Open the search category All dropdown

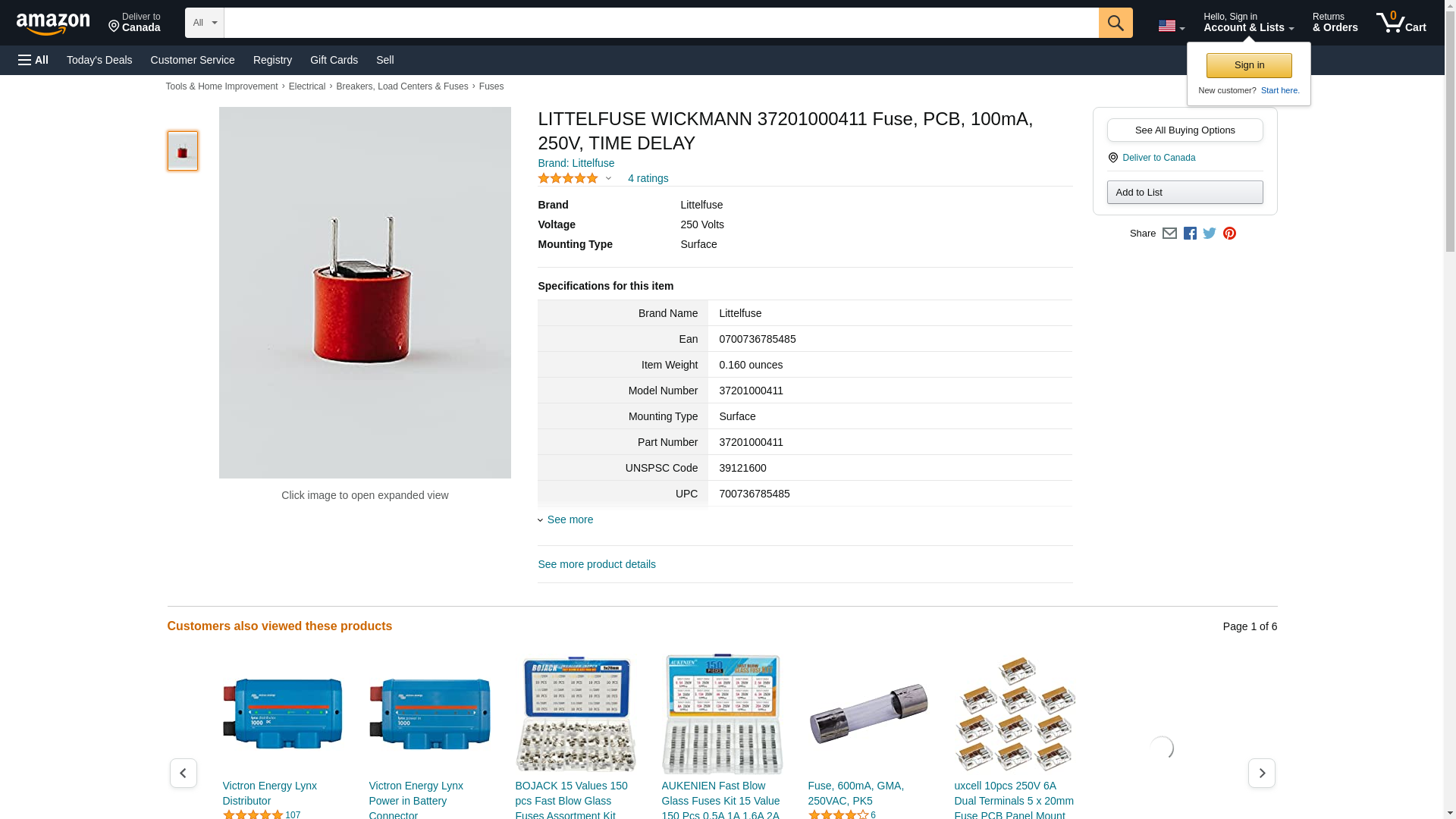[204, 23]
